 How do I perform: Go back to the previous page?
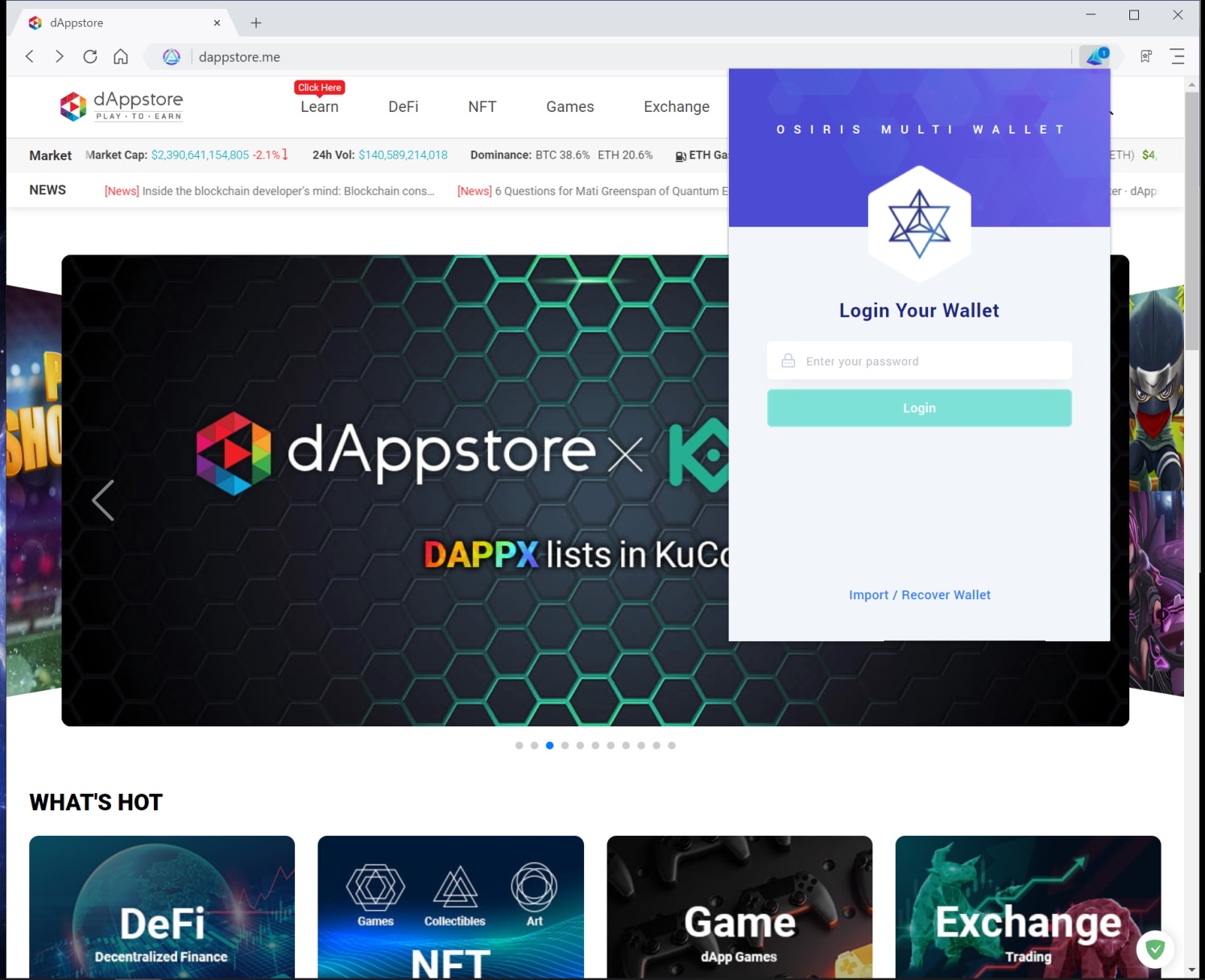coord(30,56)
